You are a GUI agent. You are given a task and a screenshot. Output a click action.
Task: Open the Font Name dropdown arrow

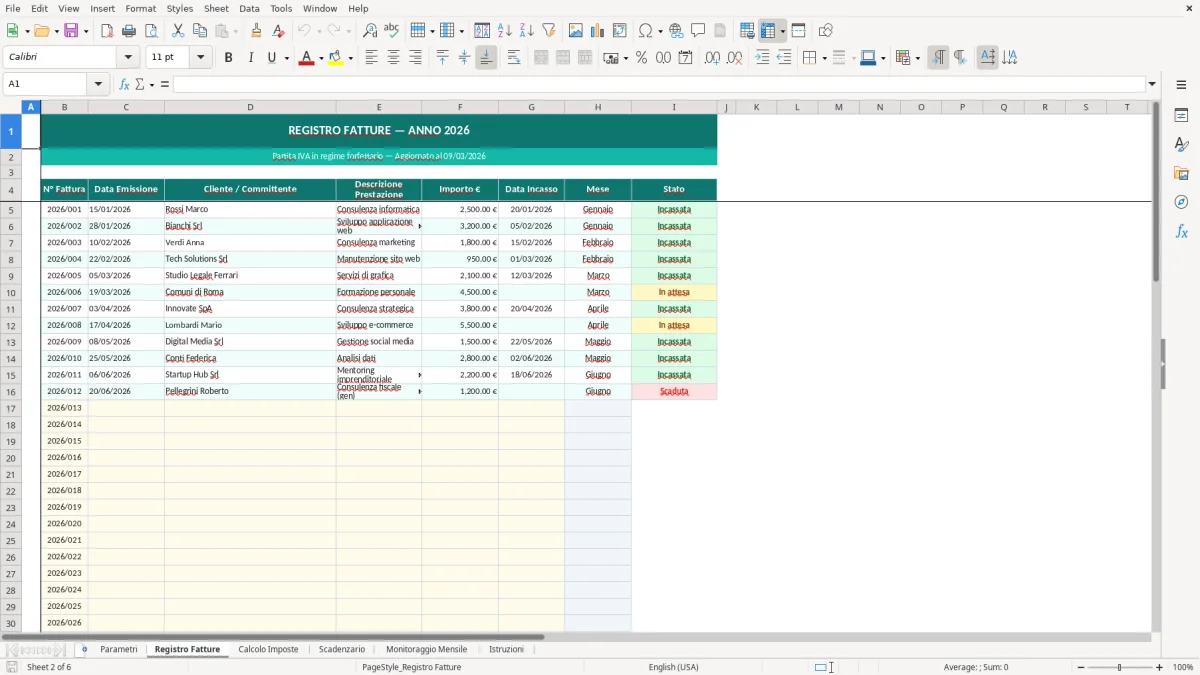(x=128, y=58)
